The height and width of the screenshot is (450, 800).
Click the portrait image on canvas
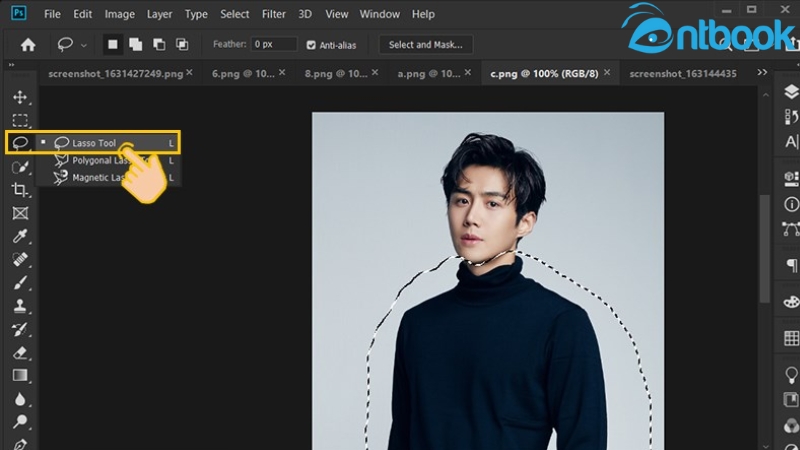pos(488,281)
